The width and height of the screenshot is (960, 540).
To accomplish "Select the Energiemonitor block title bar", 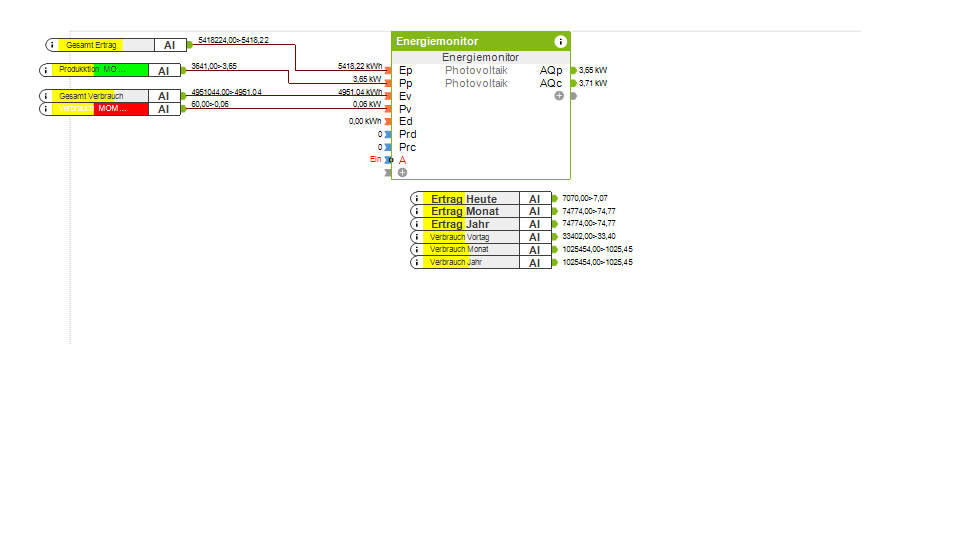I will click(x=481, y=42).
